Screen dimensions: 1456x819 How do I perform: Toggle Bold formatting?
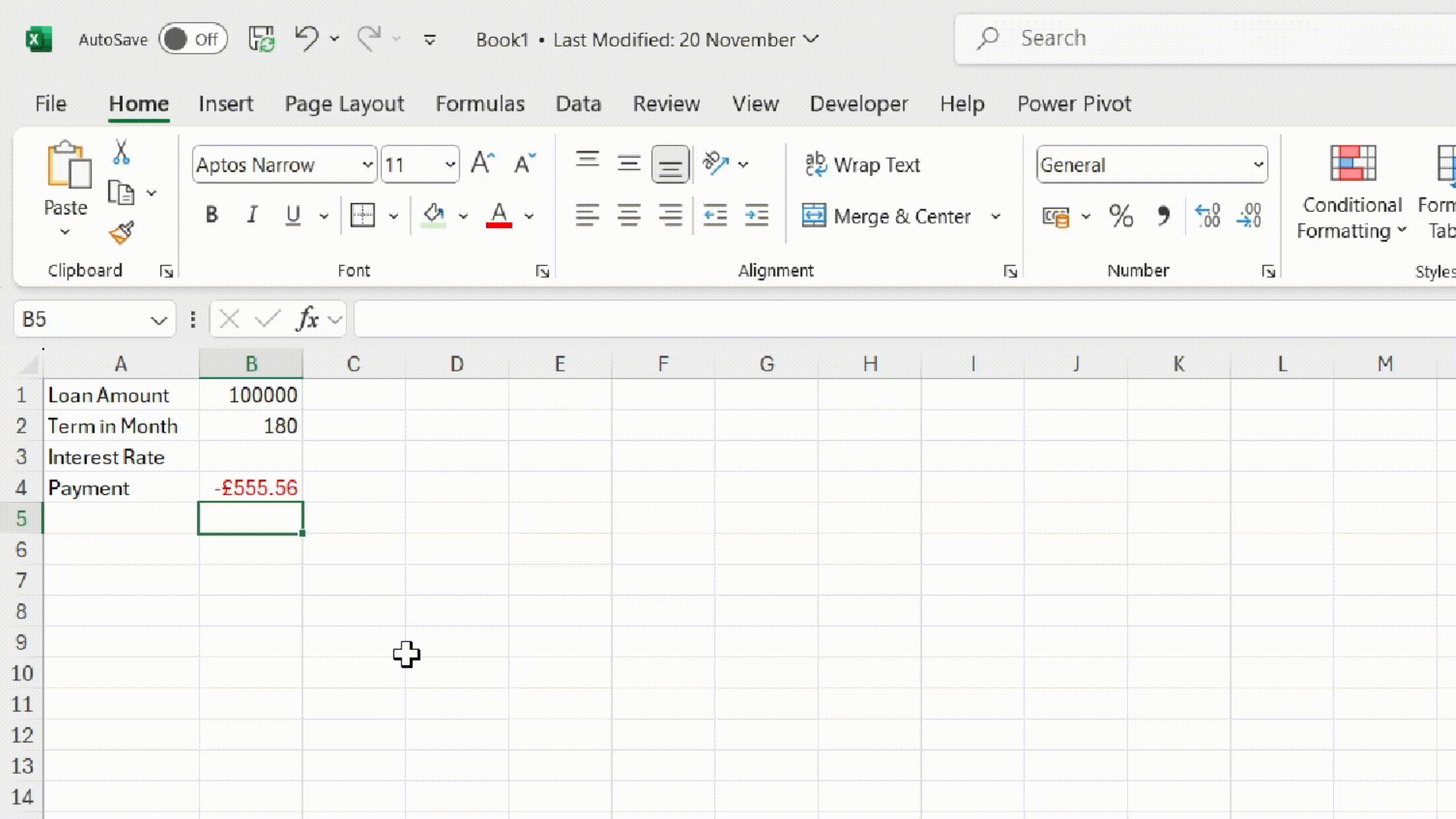click(x=212, y=215)
